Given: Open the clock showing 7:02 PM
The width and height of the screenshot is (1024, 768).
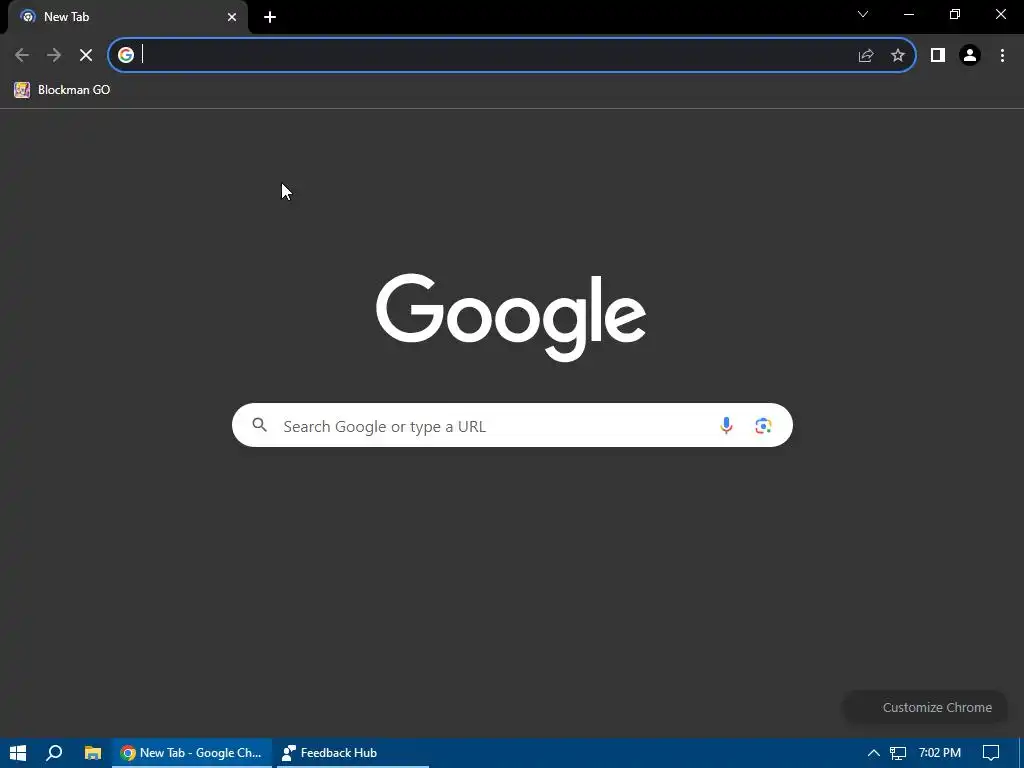Looking at the screenshot, I should tap(940, 753).
